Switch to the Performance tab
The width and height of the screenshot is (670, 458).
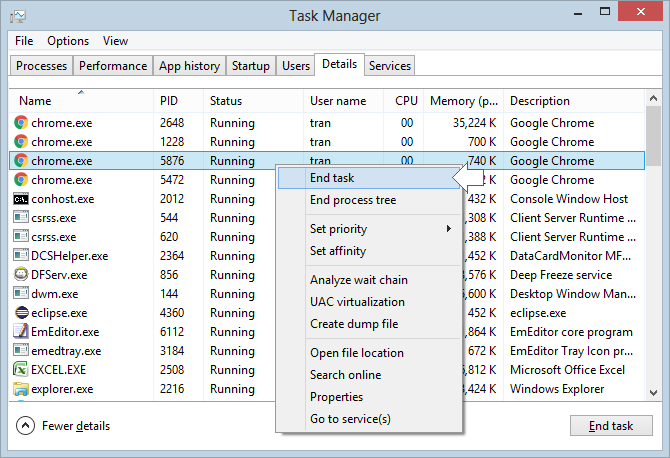(113, 66)
